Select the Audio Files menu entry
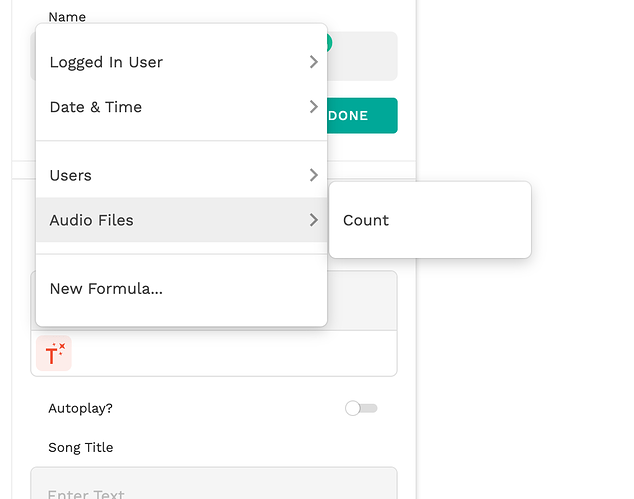The width and height of the screenshot is (634, 499). tap(91, 220)
